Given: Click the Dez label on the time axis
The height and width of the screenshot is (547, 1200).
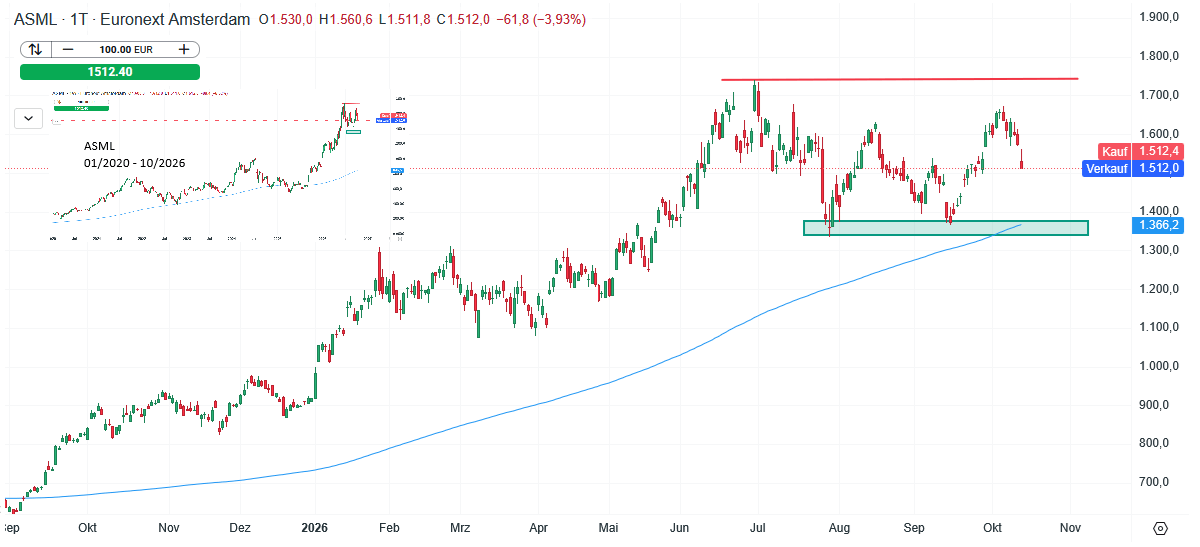Looking at the screenshot, I should pyautogui.click(x=240, y=527).
